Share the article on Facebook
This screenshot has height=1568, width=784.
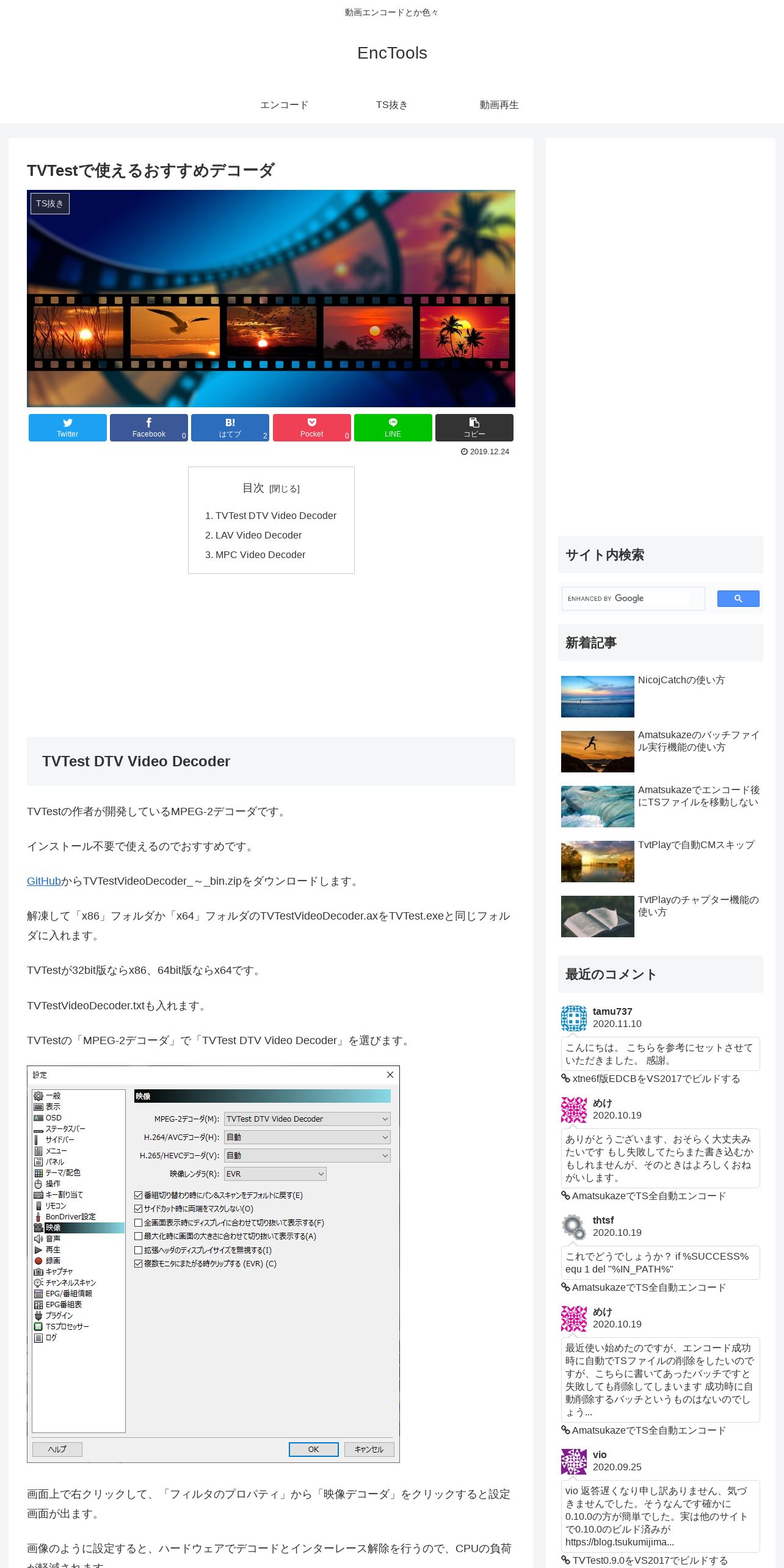coord(149,427)
